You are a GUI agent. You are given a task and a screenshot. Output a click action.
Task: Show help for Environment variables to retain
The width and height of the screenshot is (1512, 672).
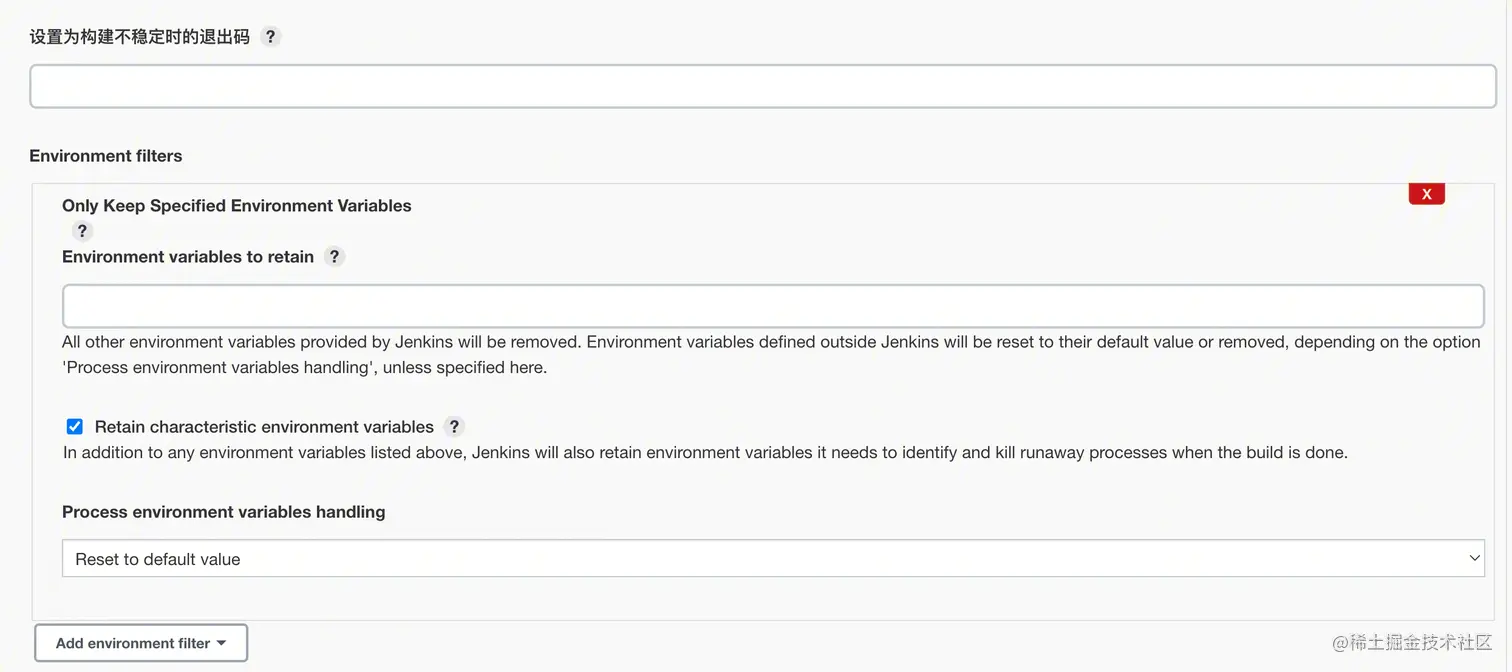335,257
